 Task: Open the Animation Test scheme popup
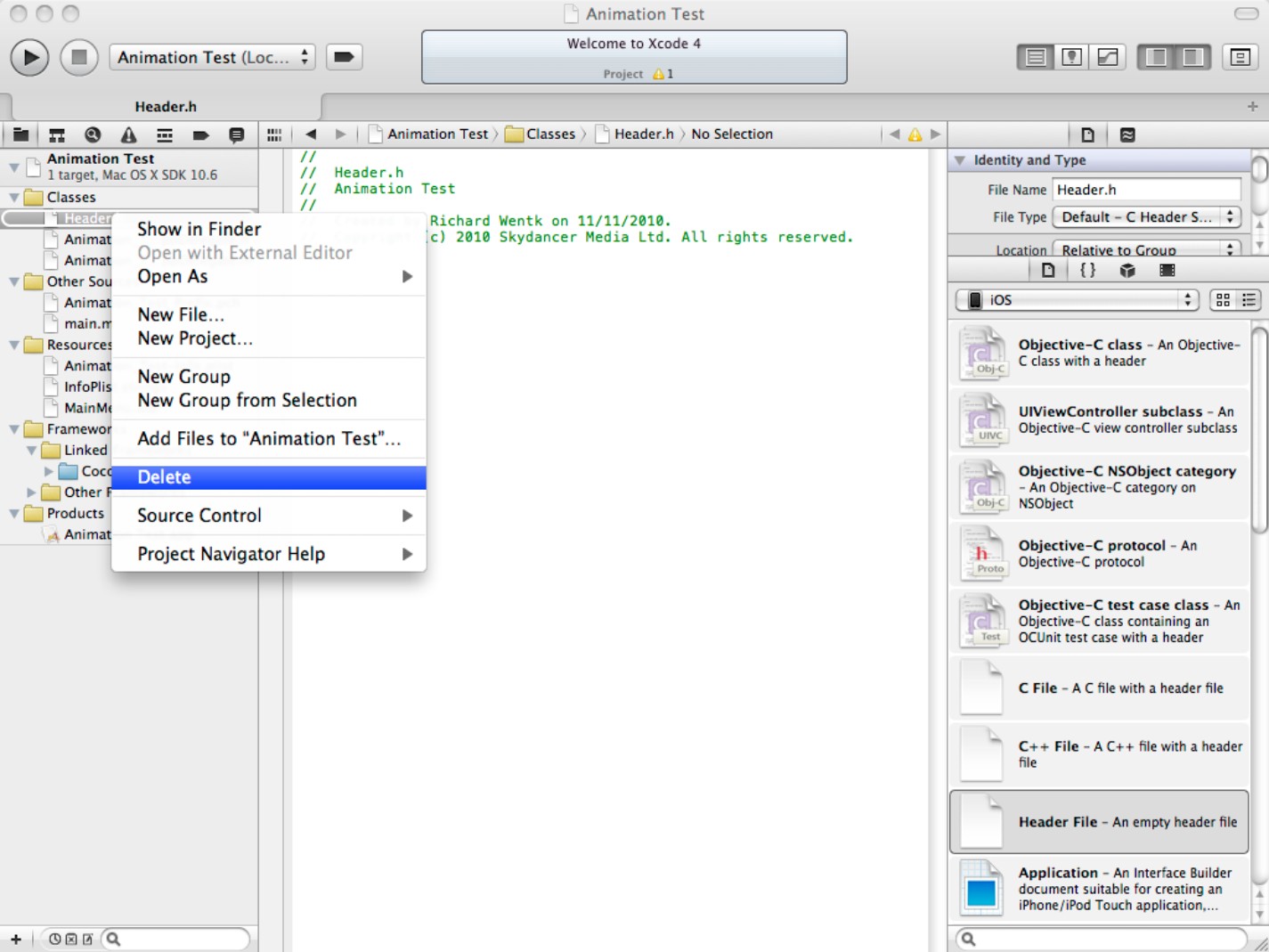click(x=212, y=57)
